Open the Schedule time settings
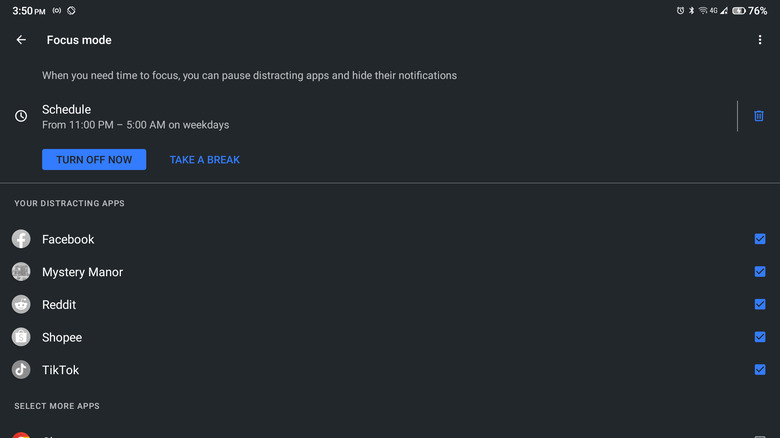This screenshot has width=780, height=438. (x=135, y=116)
